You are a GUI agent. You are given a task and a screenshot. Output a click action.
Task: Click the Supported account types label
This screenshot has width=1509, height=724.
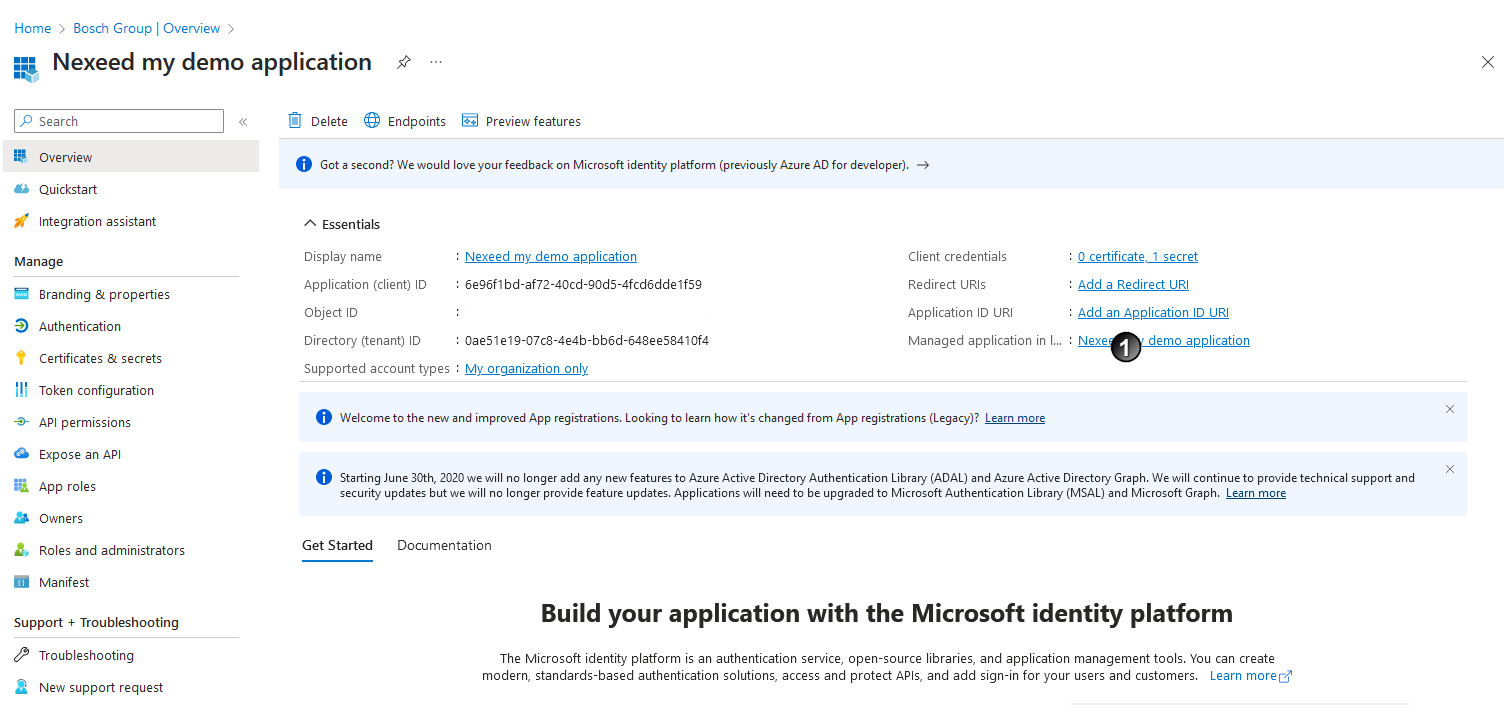point(377,369)
